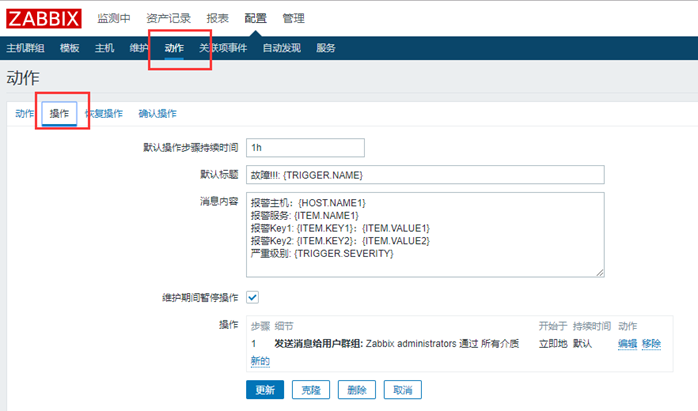Open the 资产记录 top menu
Screen dimensions: 698x411
tap(168, 18)
